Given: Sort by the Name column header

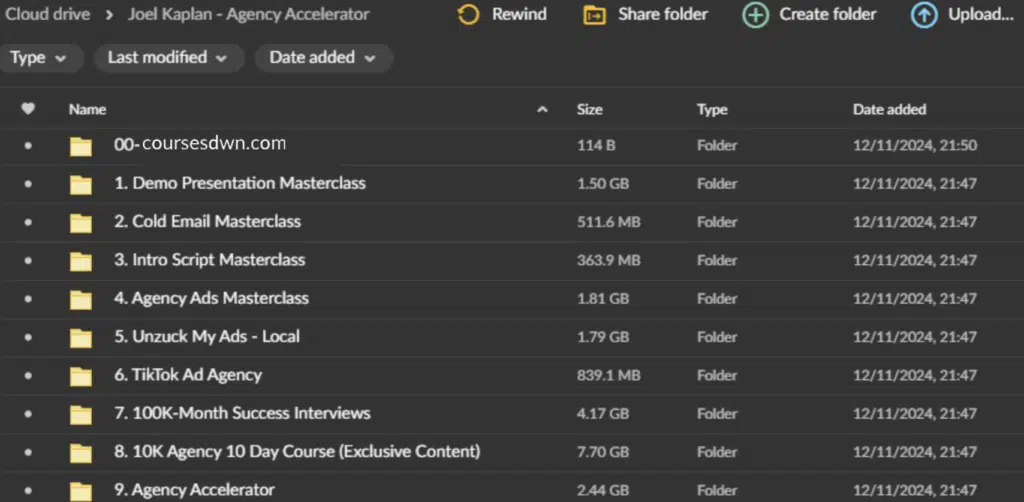Looking at the screenshot, I should 88,110.
